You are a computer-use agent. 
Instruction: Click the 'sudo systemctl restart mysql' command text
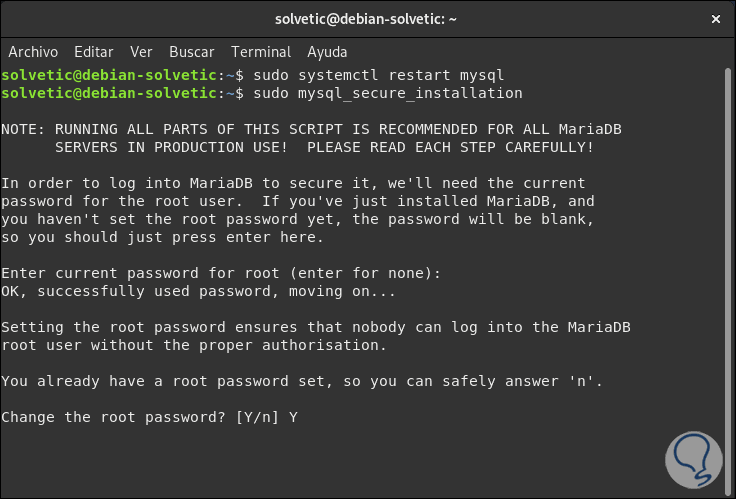tap(378, 75)
